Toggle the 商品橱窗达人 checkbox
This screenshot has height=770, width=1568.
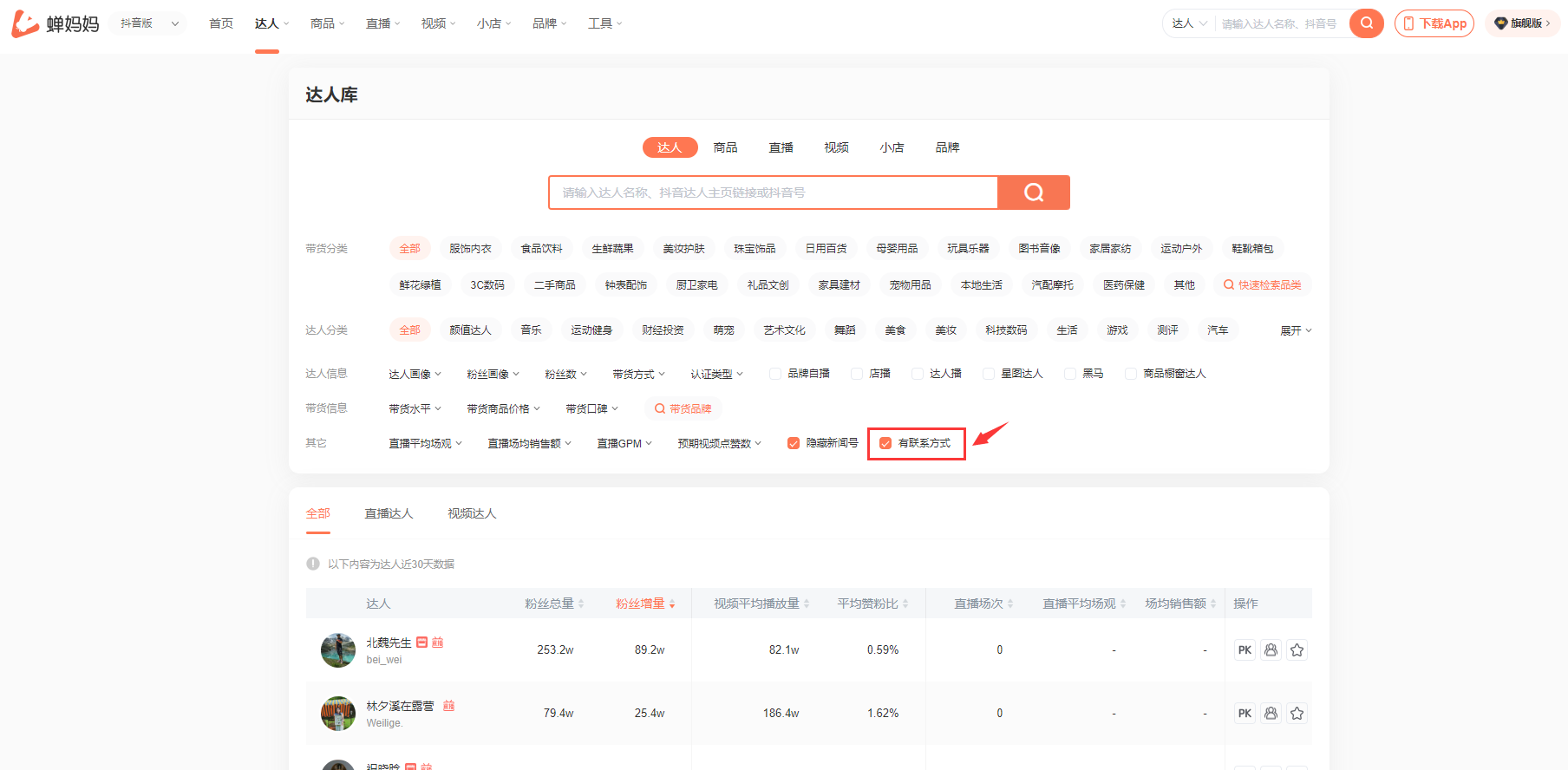pos(1131,374)
